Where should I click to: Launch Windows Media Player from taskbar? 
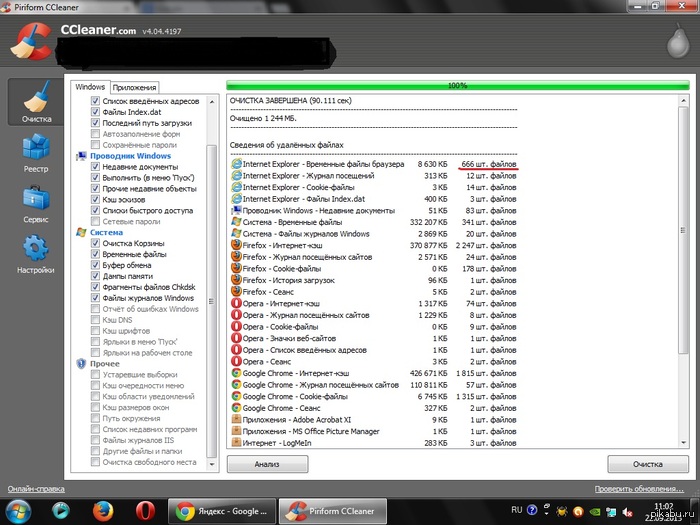[61, 511]
